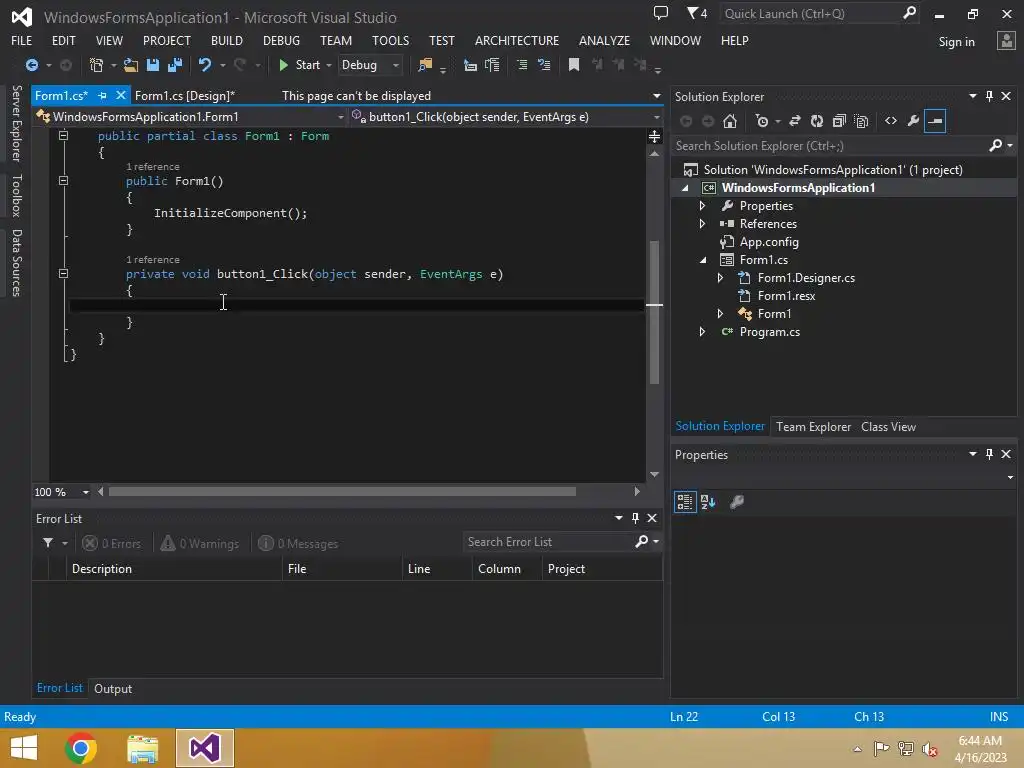Save all files using the multi-disk icon
The image size is (1024, 768).
tap(174, 65)
